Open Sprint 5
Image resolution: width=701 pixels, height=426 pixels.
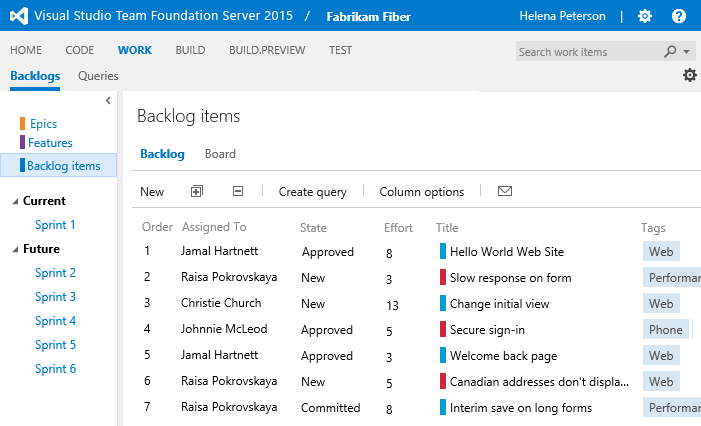55,345
